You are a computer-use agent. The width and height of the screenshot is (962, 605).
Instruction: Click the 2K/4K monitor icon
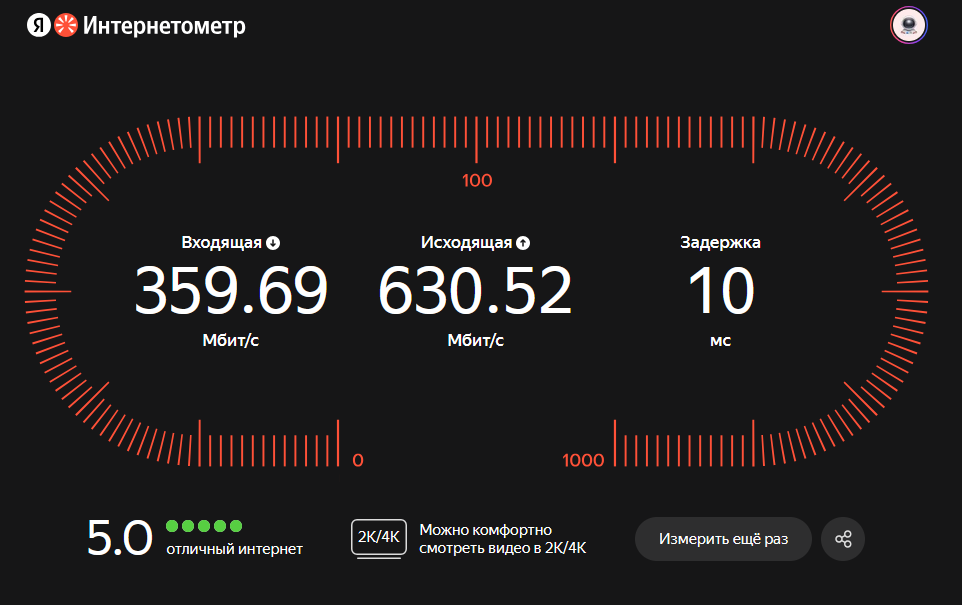[x=379, y=538]
